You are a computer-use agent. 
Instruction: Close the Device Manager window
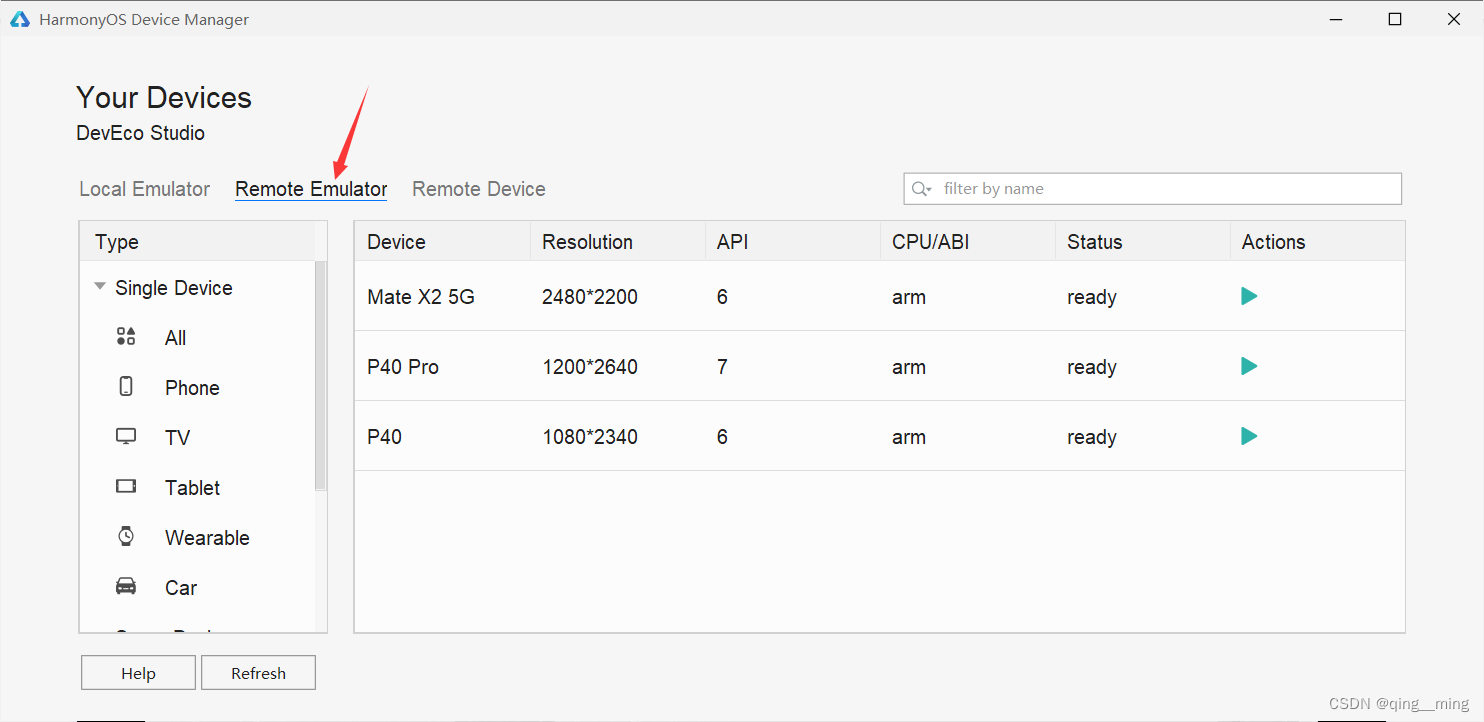[x=1455, y=19]
